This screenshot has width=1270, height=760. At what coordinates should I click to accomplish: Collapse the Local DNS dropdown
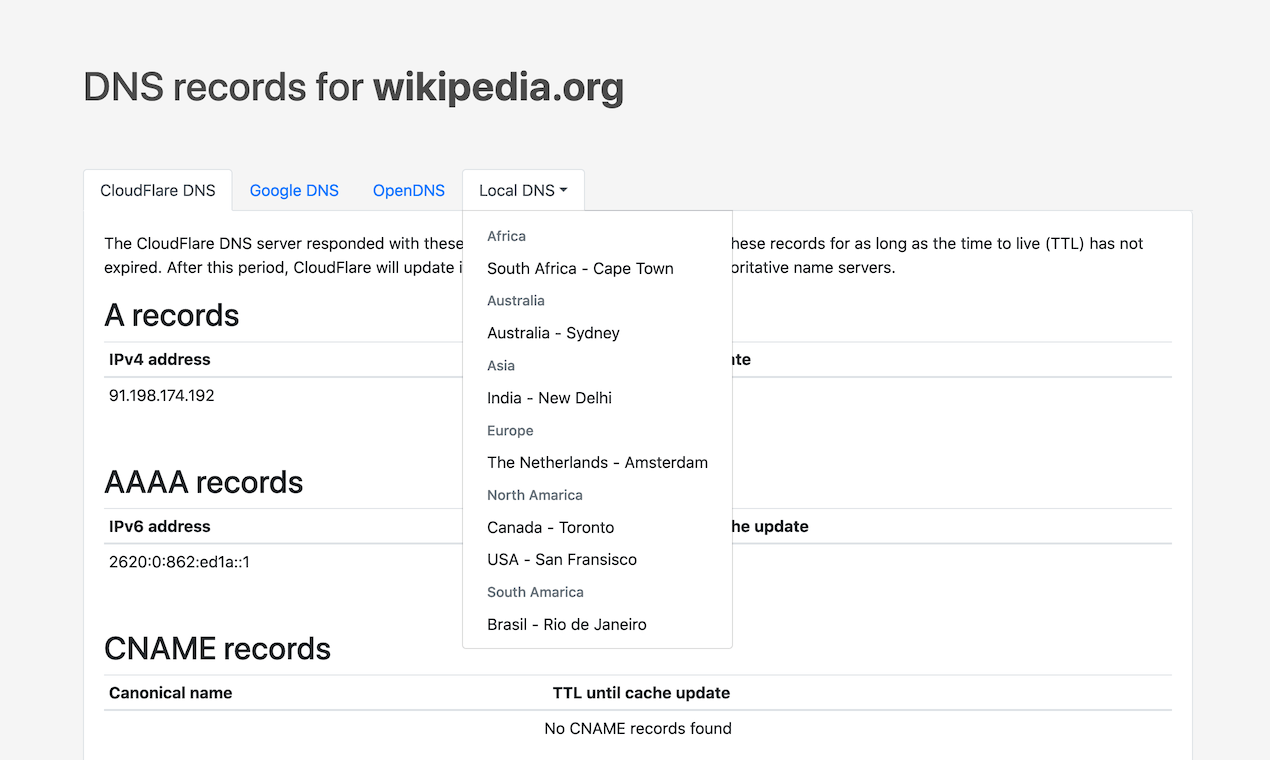tap(523, 190)
